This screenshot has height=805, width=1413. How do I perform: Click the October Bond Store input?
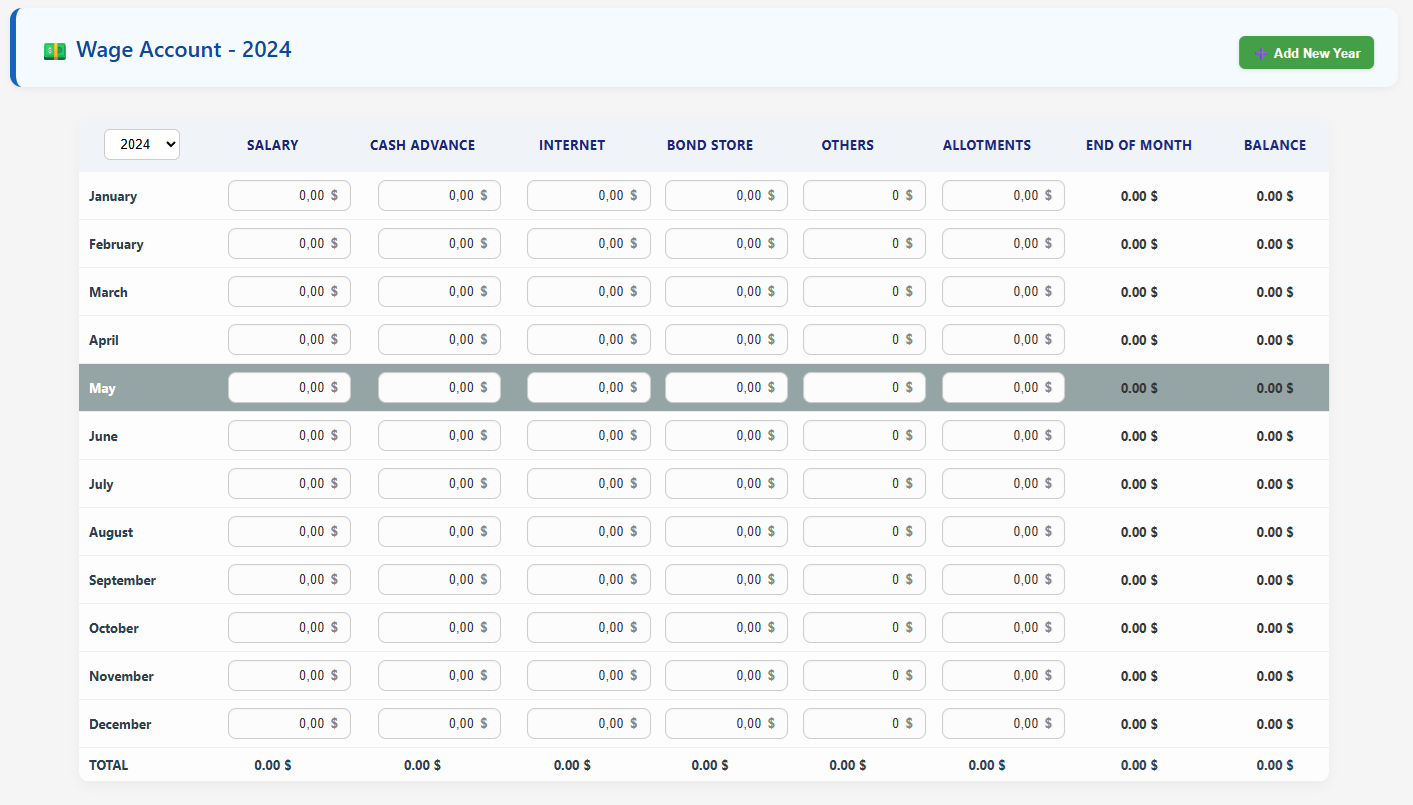726,628
